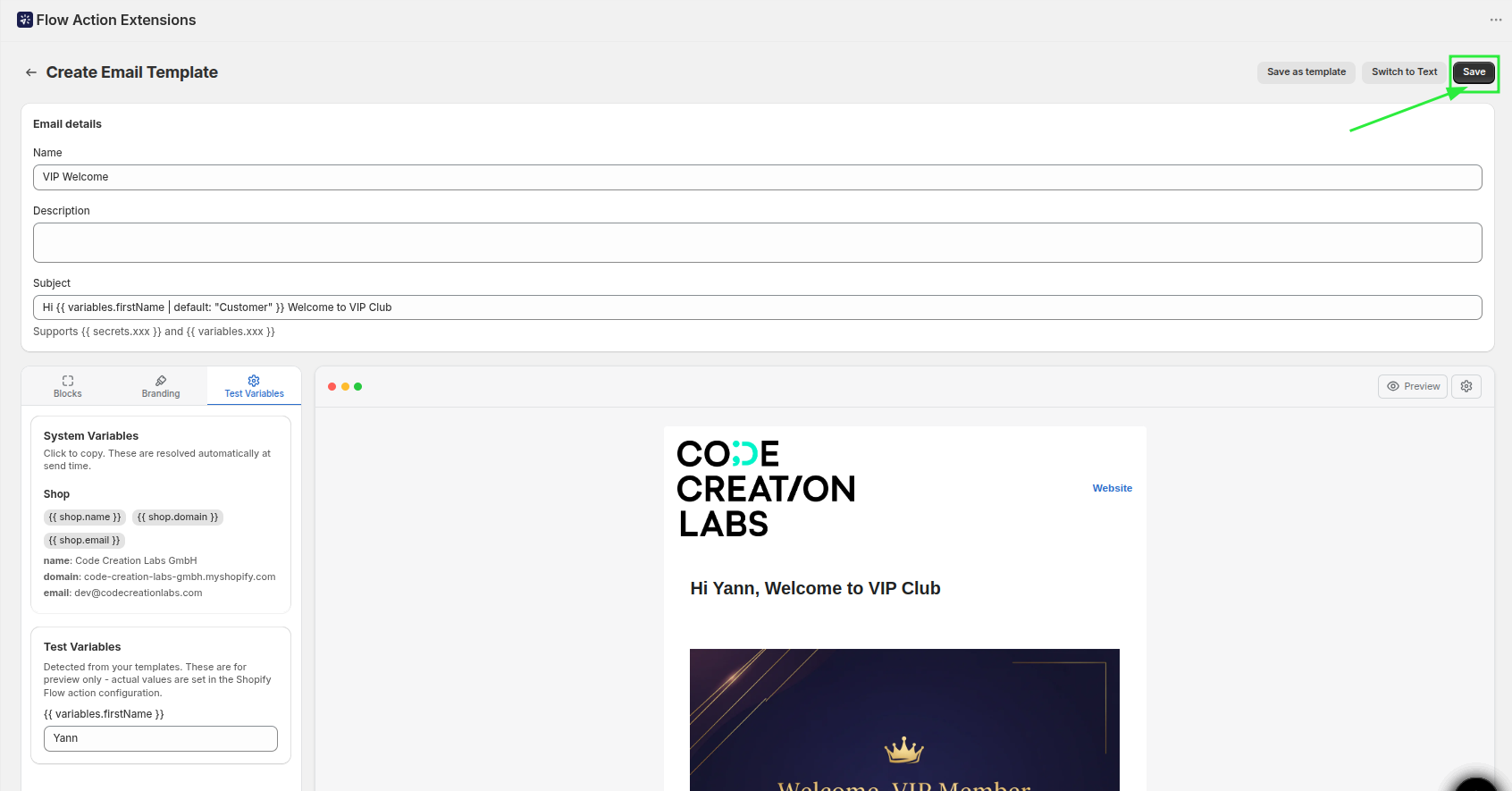Open the preview settings gear icon

tap(1466, 386)
